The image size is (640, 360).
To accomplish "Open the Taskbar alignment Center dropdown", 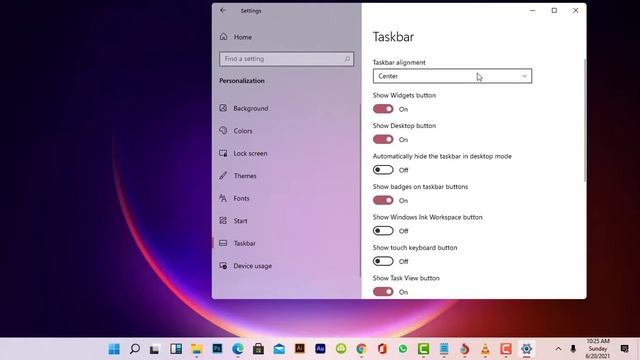I will point(452,76).
